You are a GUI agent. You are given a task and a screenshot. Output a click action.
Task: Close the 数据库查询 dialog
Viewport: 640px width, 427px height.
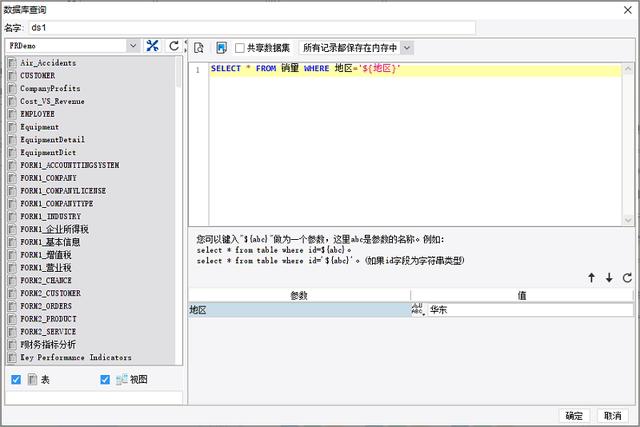[628, 10]
